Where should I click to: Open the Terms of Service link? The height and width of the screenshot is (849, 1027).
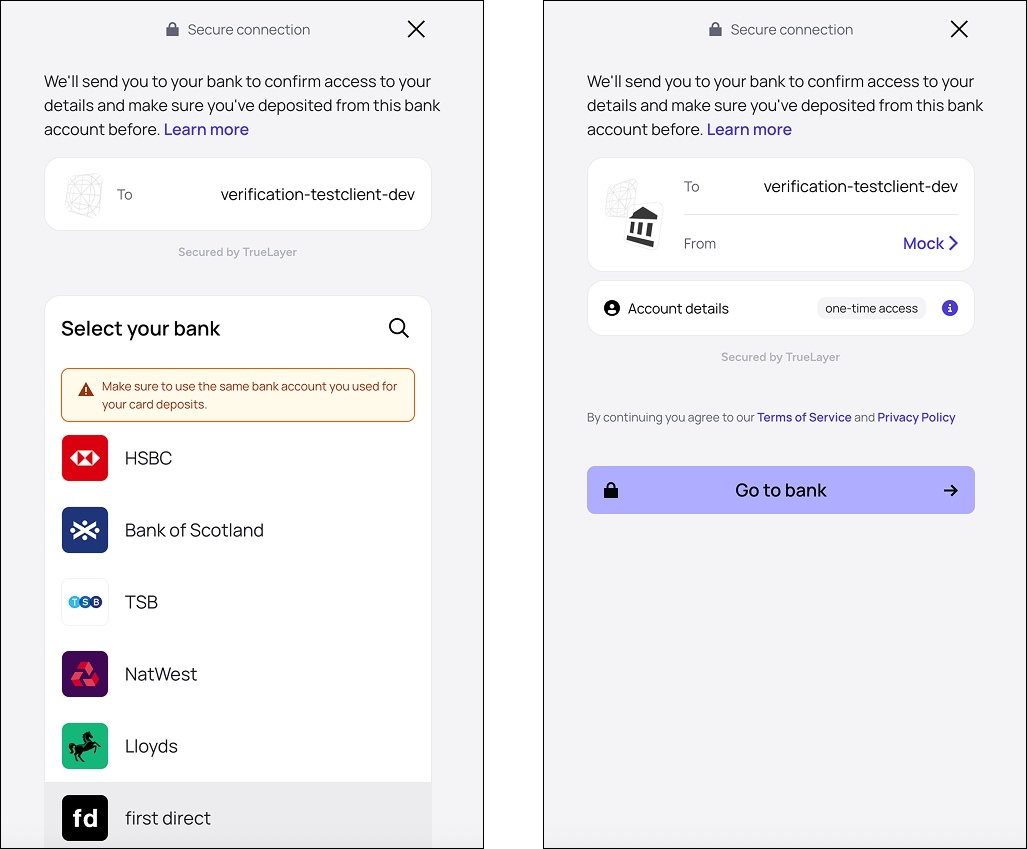[x=804, y=417]
